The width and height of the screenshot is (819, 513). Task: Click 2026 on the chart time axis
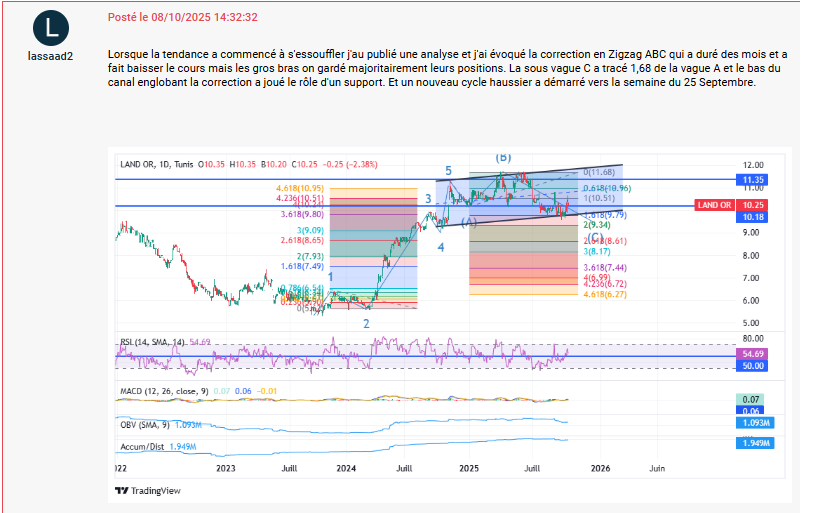600,467
